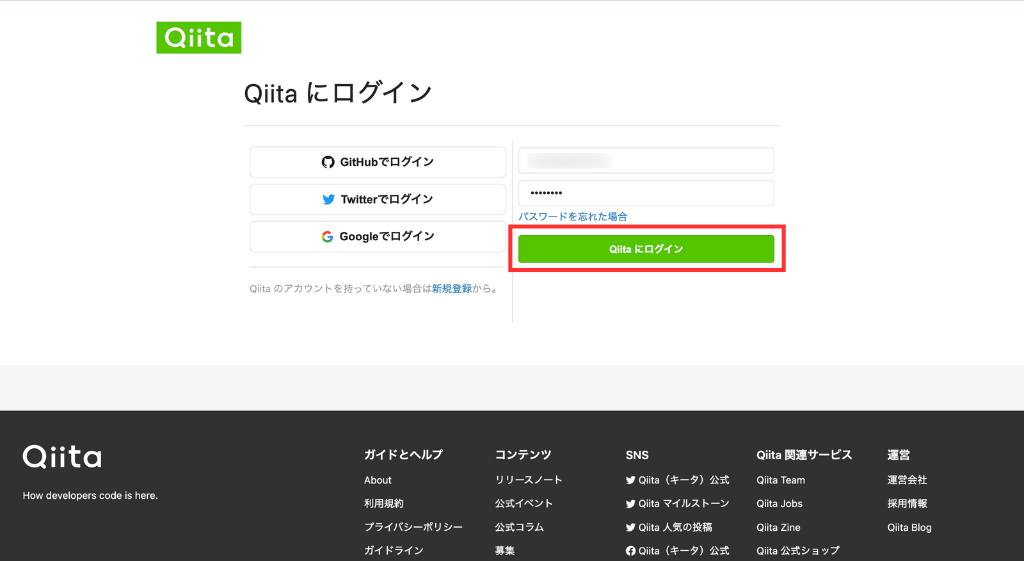The image size is (1024, 561).
Task: Open the 新規登録 sign-up link
Action: coord(452,289)
